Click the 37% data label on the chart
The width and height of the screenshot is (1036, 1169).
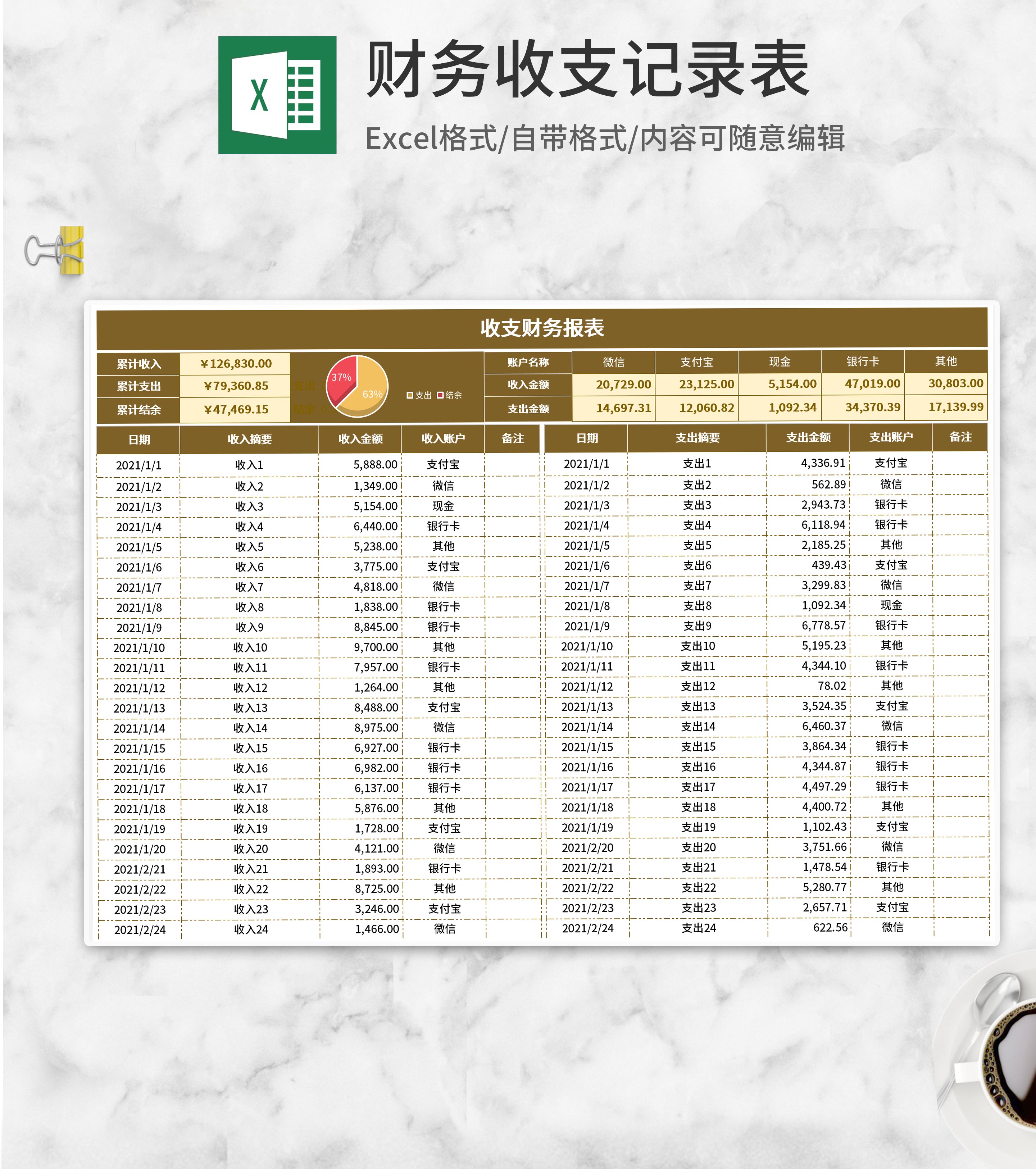pyautogui.click(x=341, y=377)
